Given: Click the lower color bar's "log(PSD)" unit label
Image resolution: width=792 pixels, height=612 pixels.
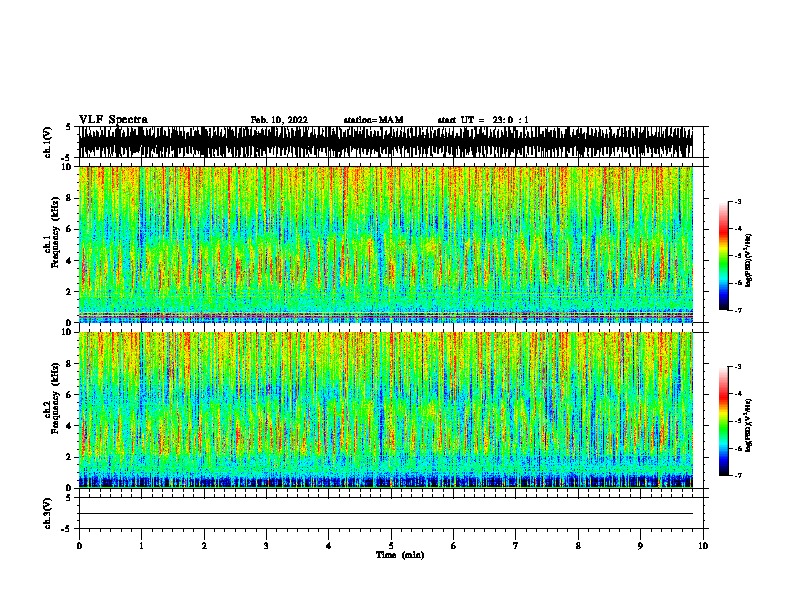Looking at the screenshot, I should click(748, 425).
